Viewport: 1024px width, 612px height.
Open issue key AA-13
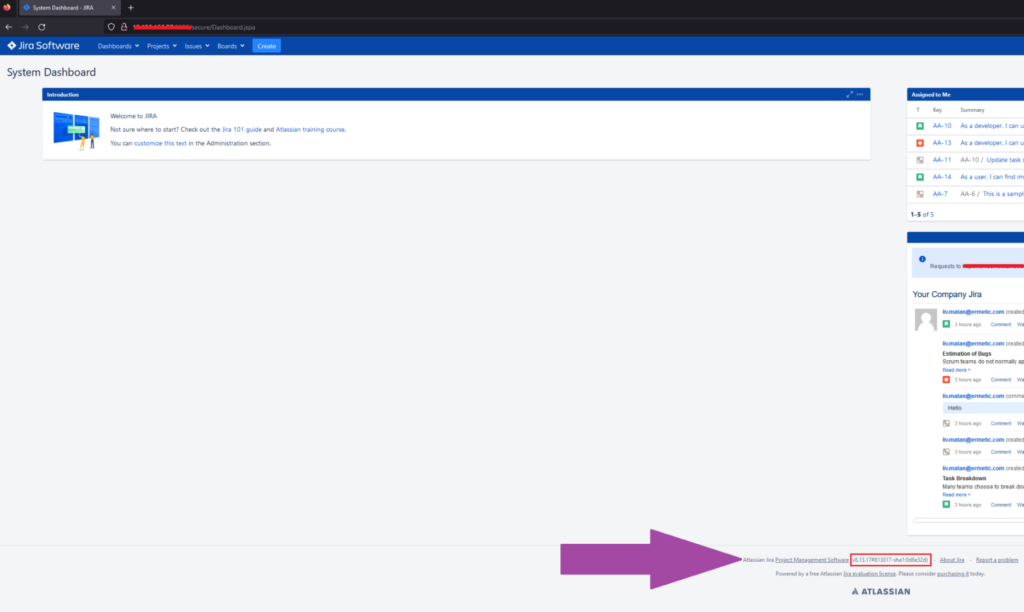coord(942,143)
